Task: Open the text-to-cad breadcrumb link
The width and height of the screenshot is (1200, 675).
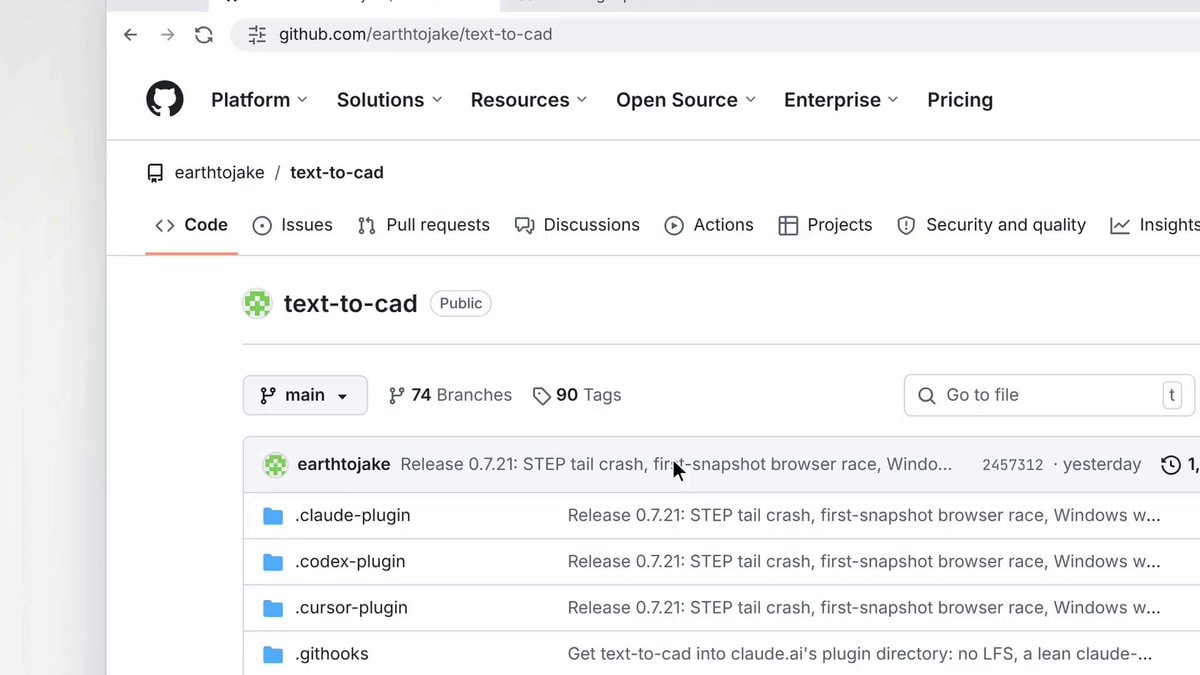Action: (x=337, y=173)
